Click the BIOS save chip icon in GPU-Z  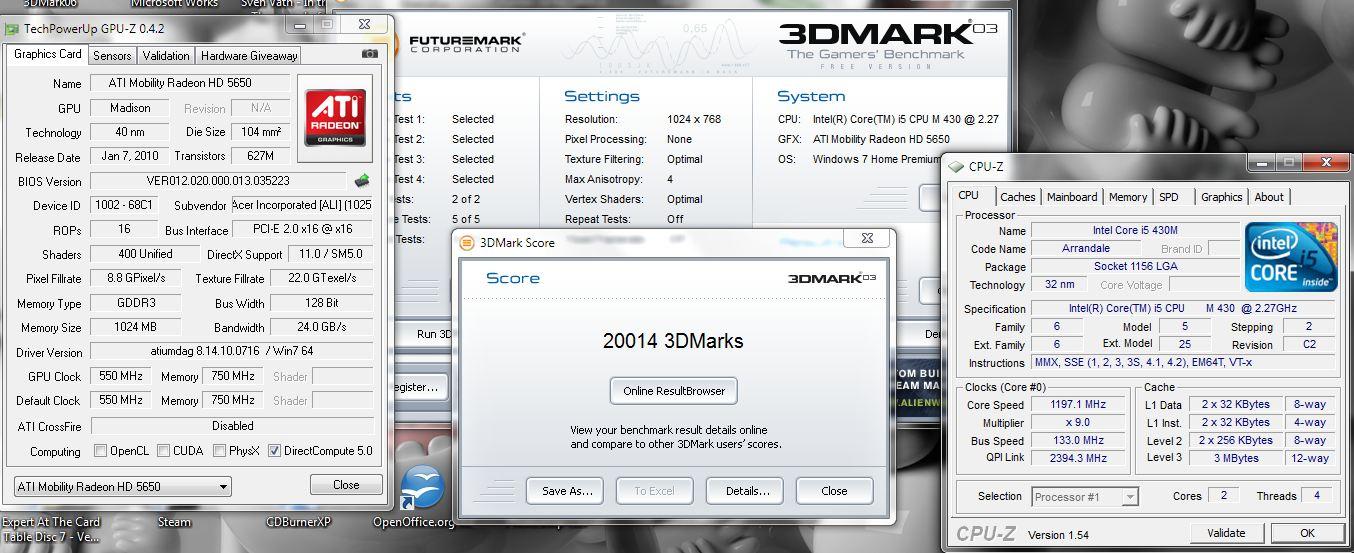[x=362, y=181]
